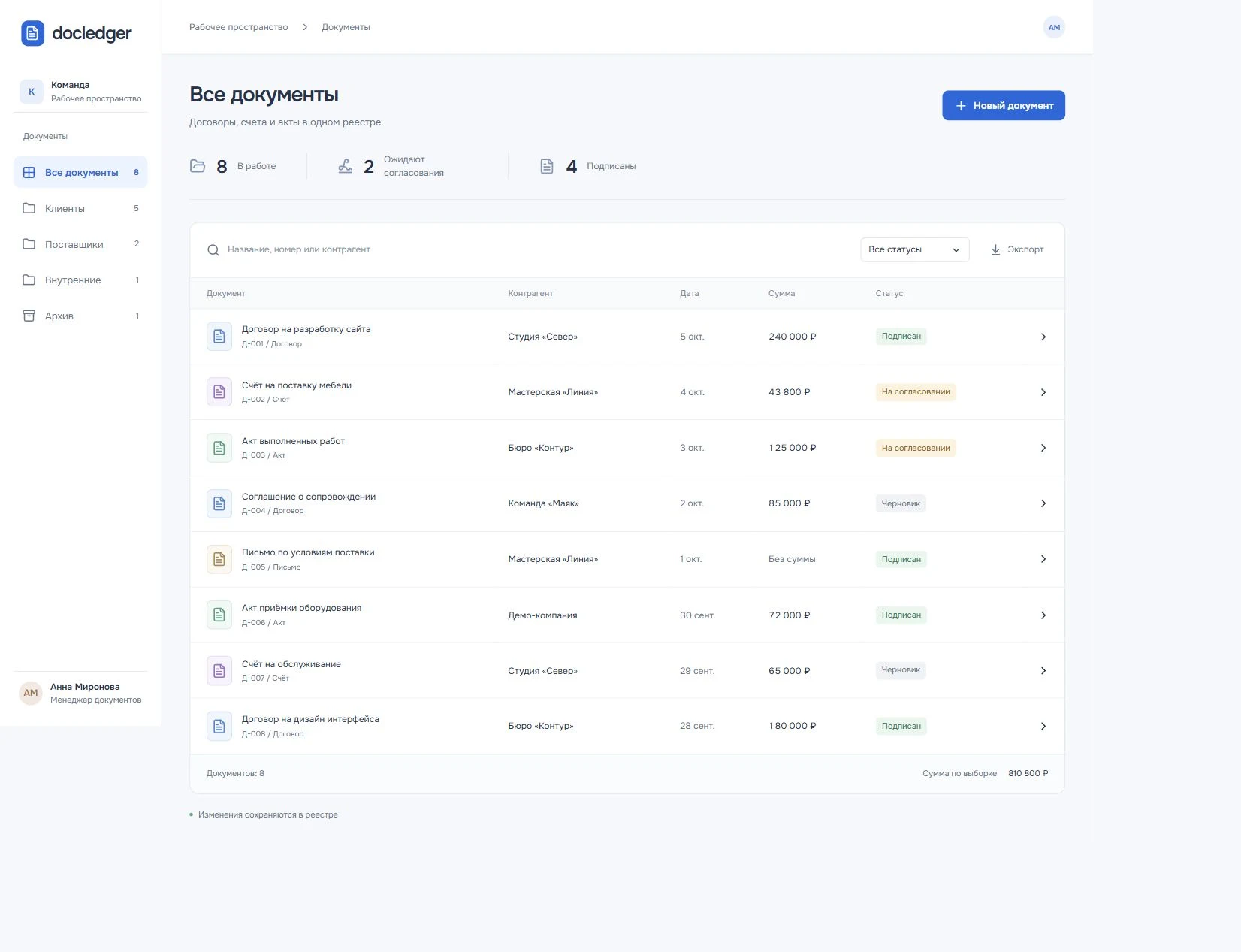Click the "Команда «Маяк»" counterparty cell
This screenshot has height=952, width=1241.
click(x=543, y=503)
